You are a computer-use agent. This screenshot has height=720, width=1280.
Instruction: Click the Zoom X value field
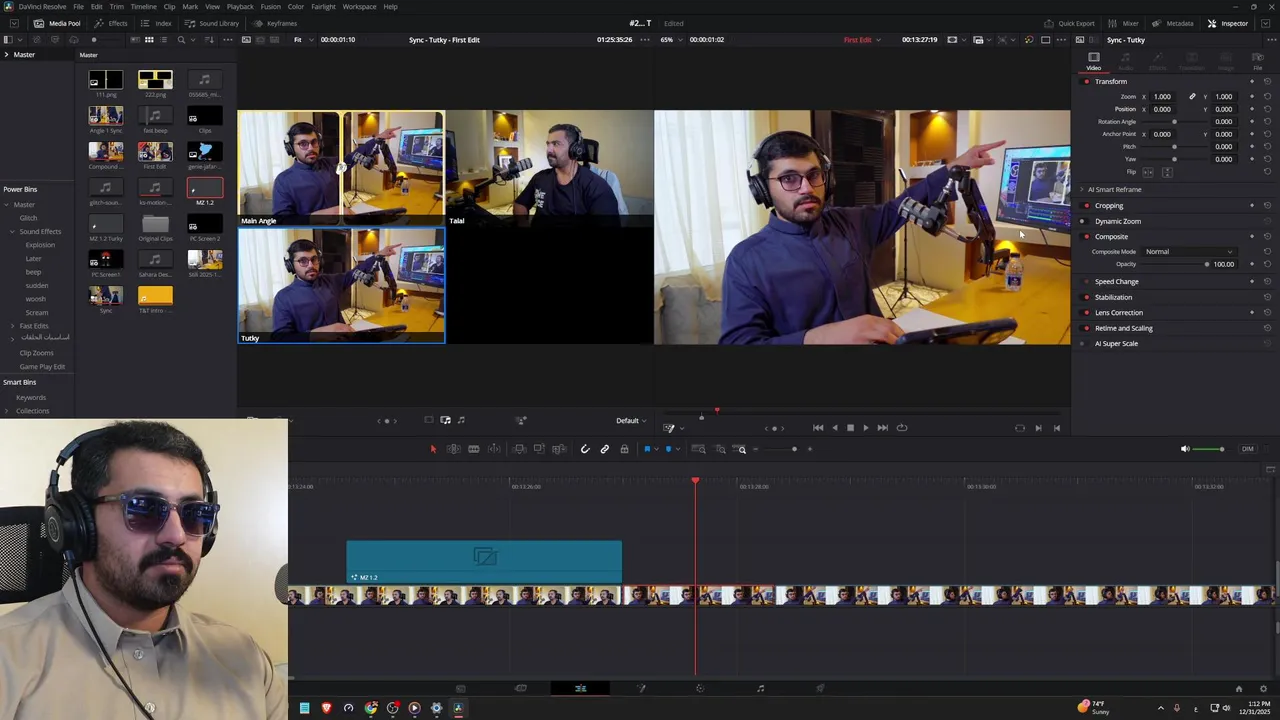pos(1162,97)
